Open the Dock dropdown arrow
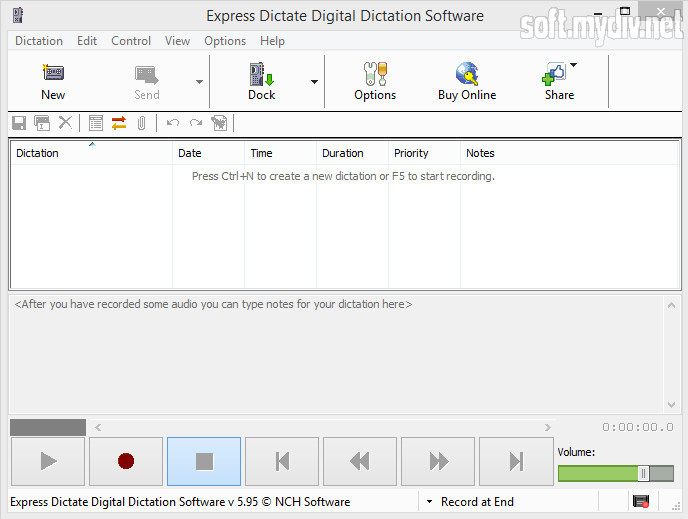688x519 pixels. 314,82
